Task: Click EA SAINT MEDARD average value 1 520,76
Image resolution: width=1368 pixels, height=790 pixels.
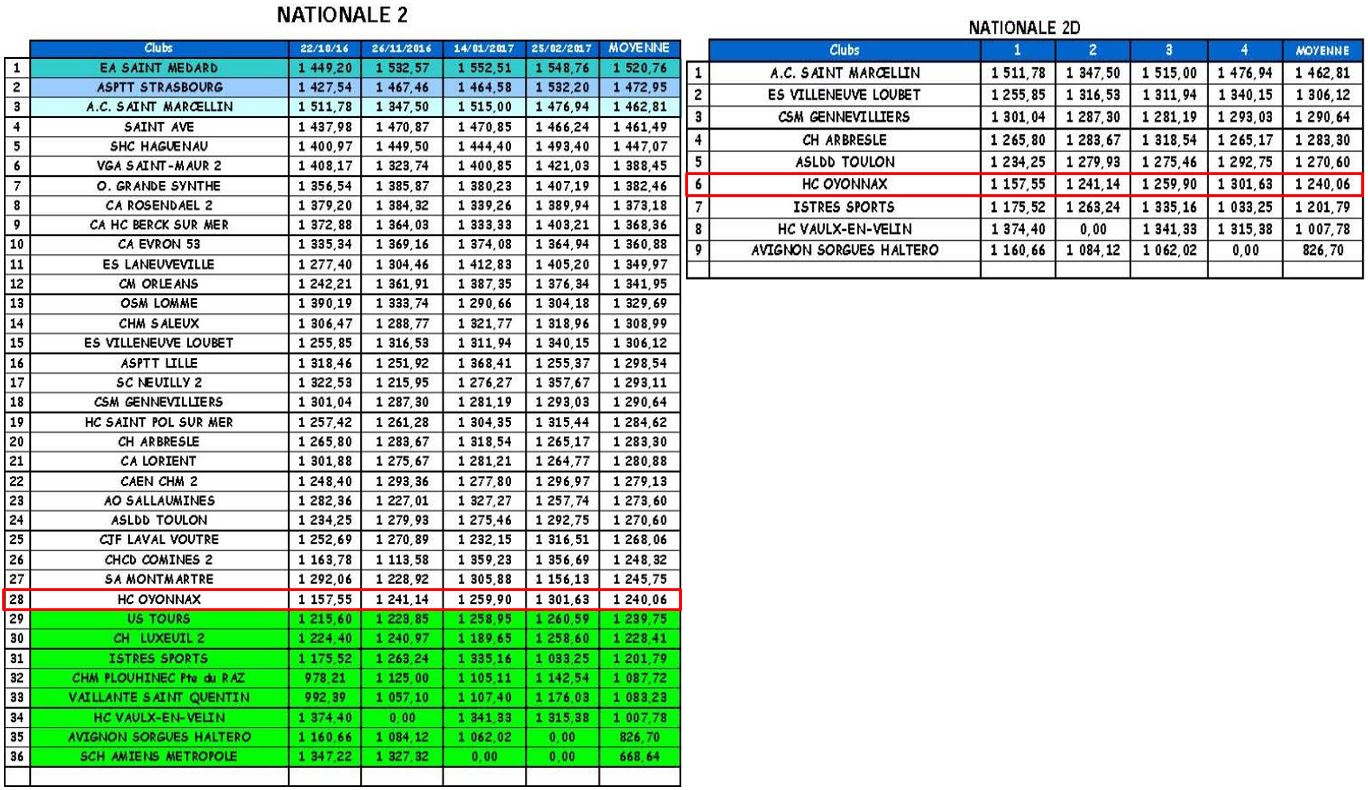Action: (x=637, y=68)
